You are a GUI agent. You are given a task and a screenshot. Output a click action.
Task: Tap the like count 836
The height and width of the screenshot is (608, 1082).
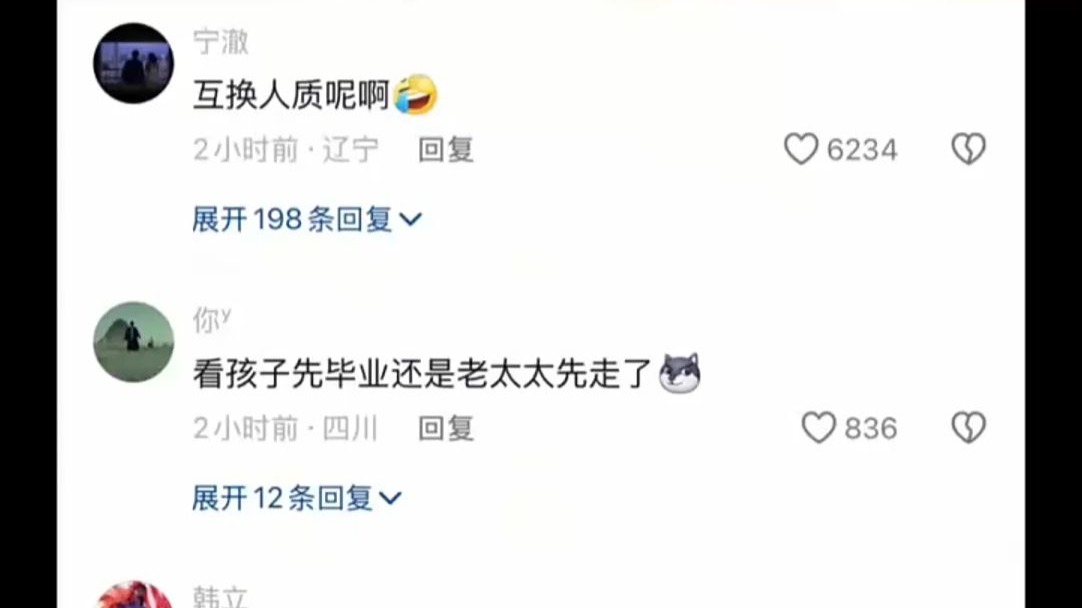[871, 429]
